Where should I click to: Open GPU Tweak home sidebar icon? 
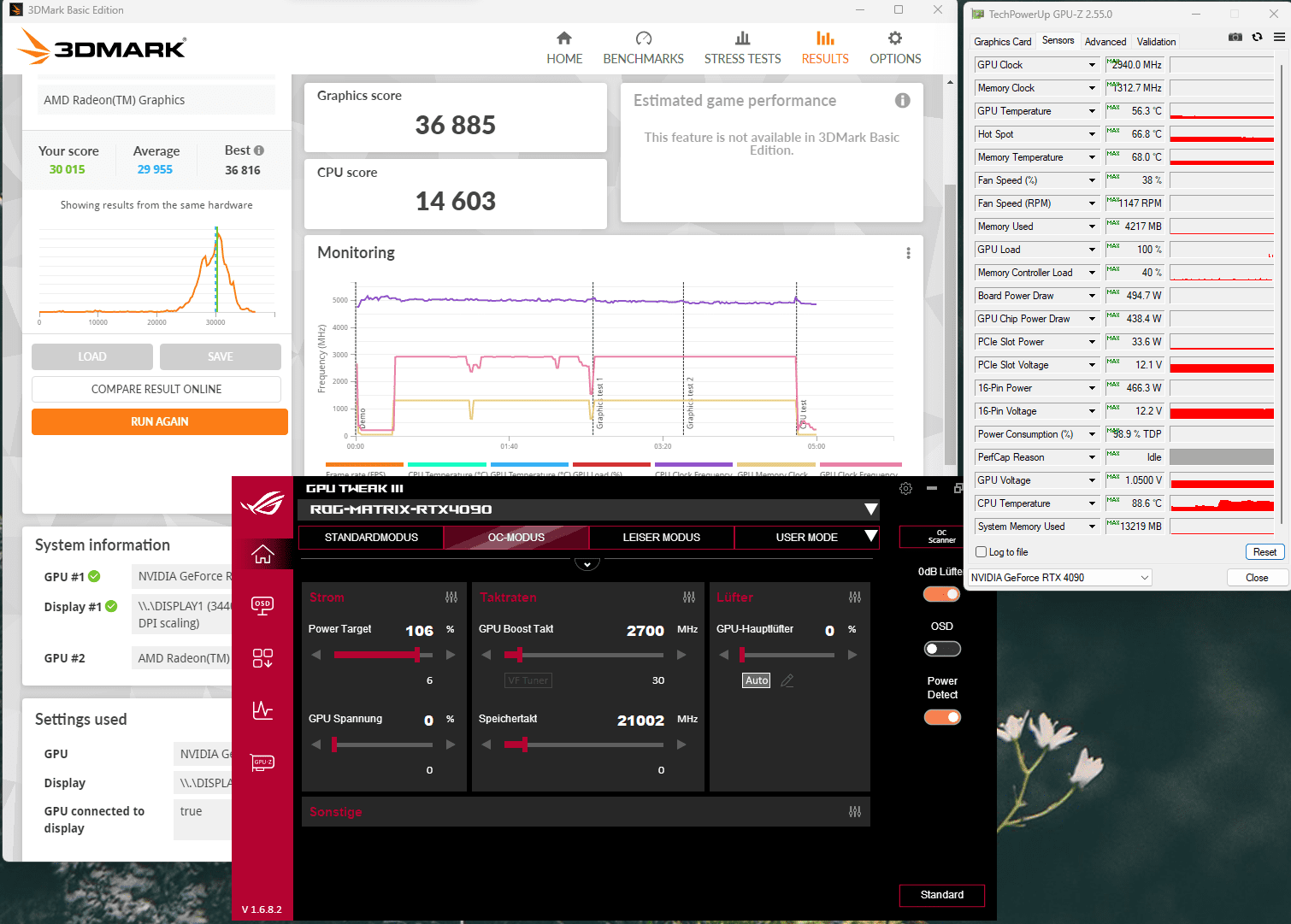(262, 554)
